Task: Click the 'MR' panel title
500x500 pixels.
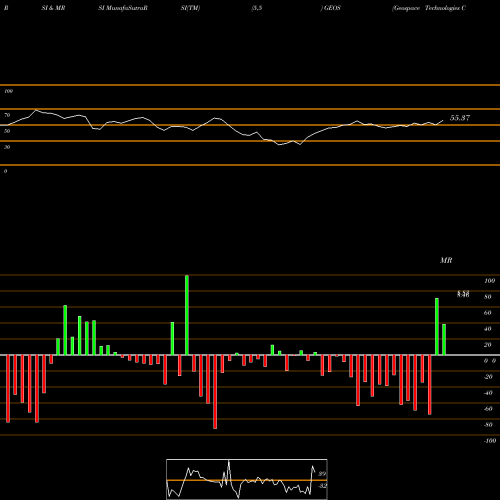Action: [x=446, y=260]
